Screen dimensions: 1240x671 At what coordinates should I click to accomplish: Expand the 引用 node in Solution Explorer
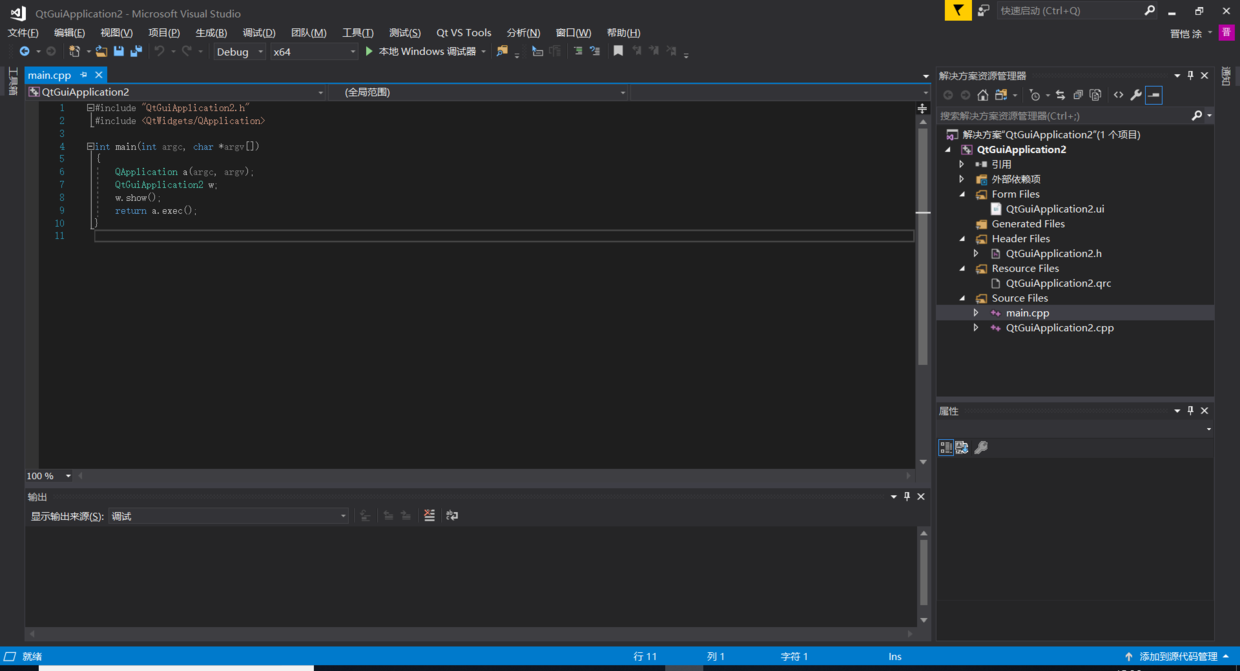click(962, 164)
